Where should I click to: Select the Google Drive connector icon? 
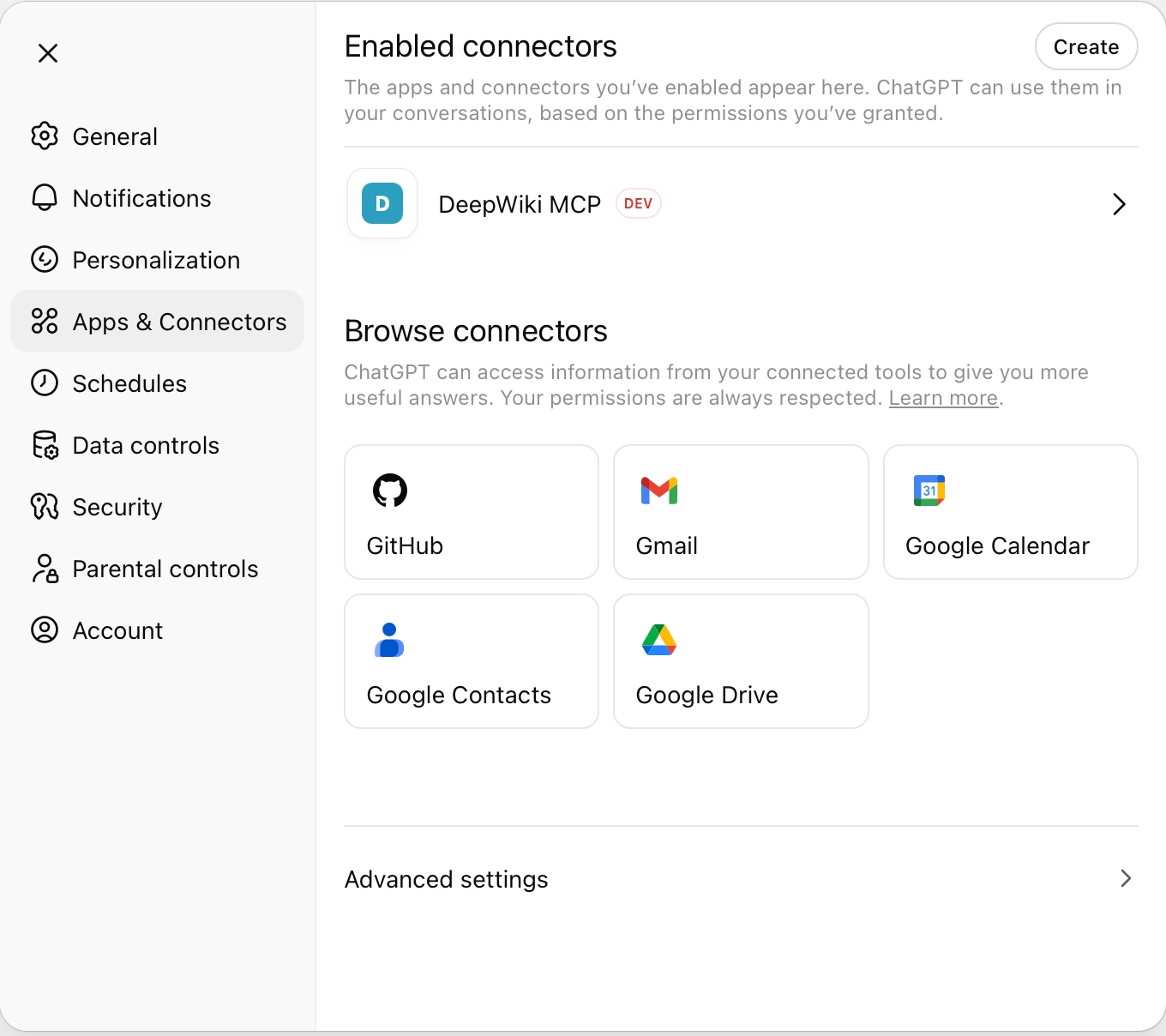[x=658, y=639]
